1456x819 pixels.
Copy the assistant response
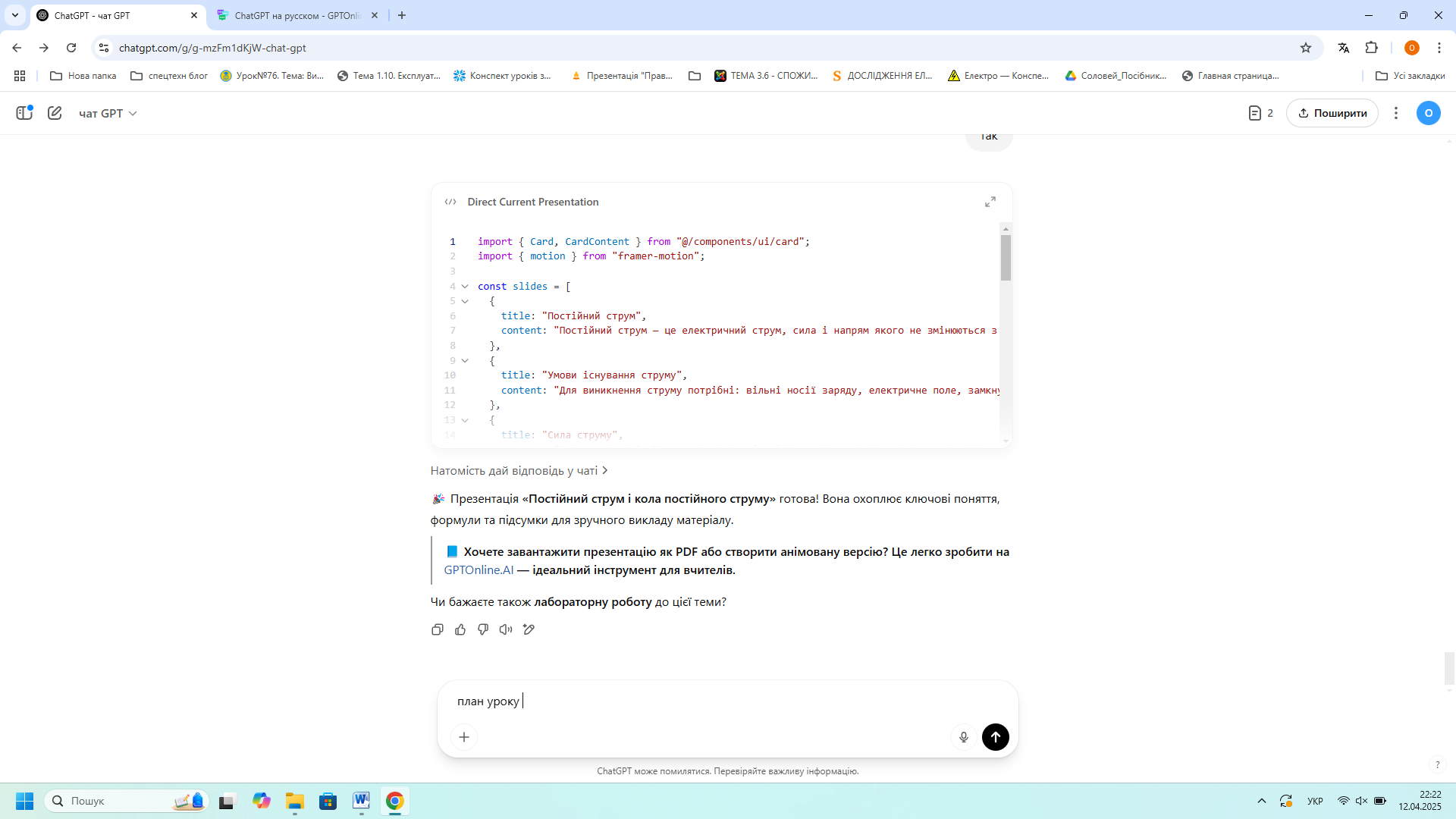coord(438,629)
